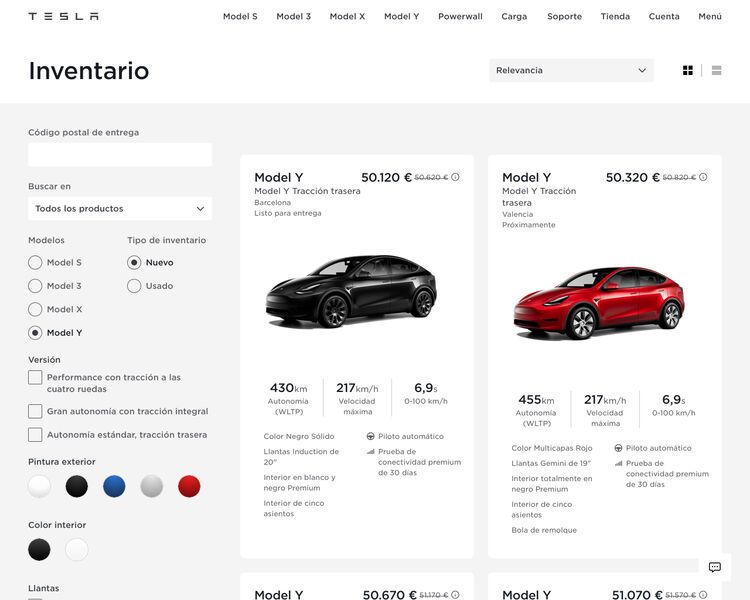
Task: Show price info for 50.320 € Model Y
Action: point(703,177)
